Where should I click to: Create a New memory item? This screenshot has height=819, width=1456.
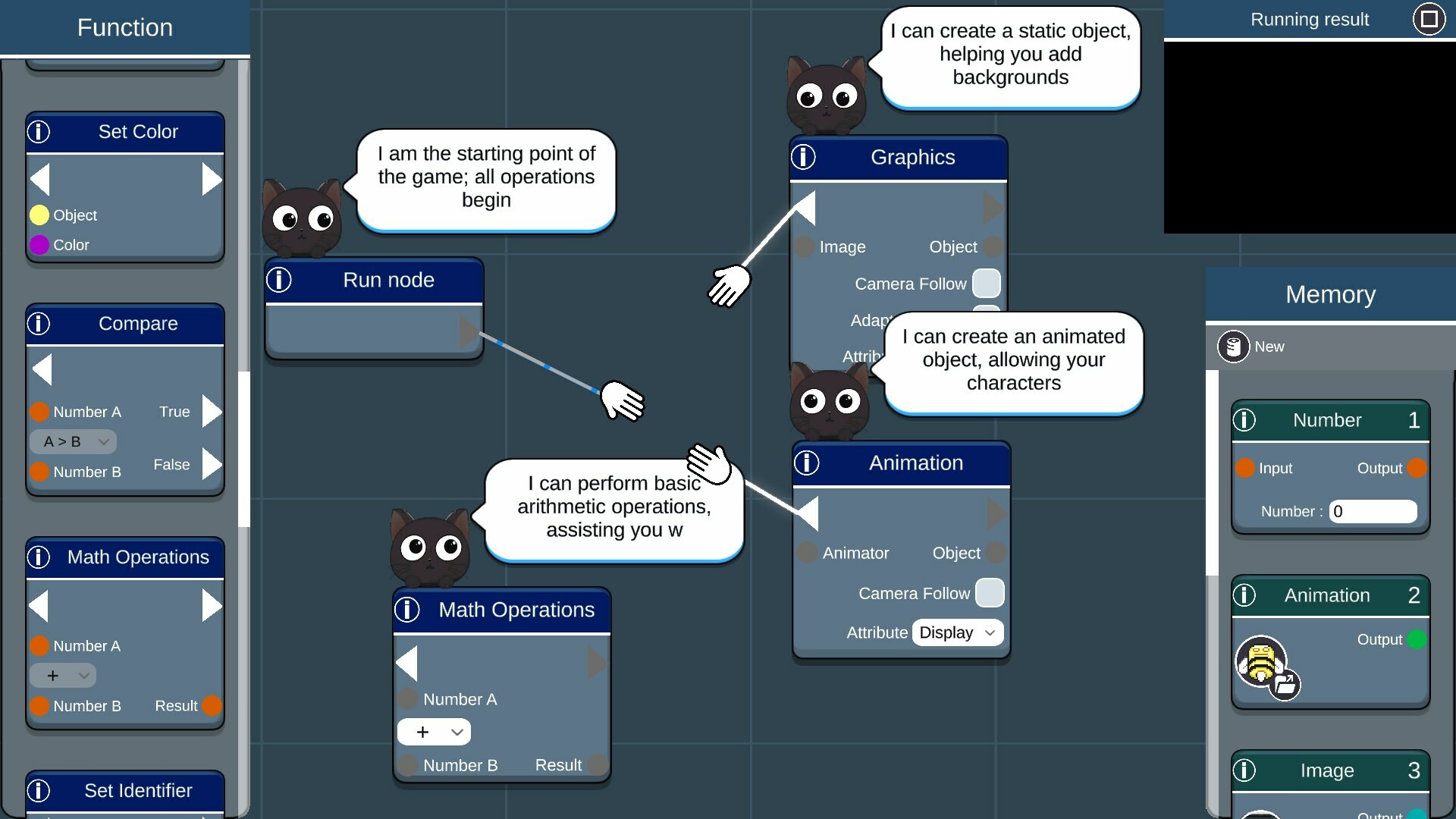pos(1251,347)
